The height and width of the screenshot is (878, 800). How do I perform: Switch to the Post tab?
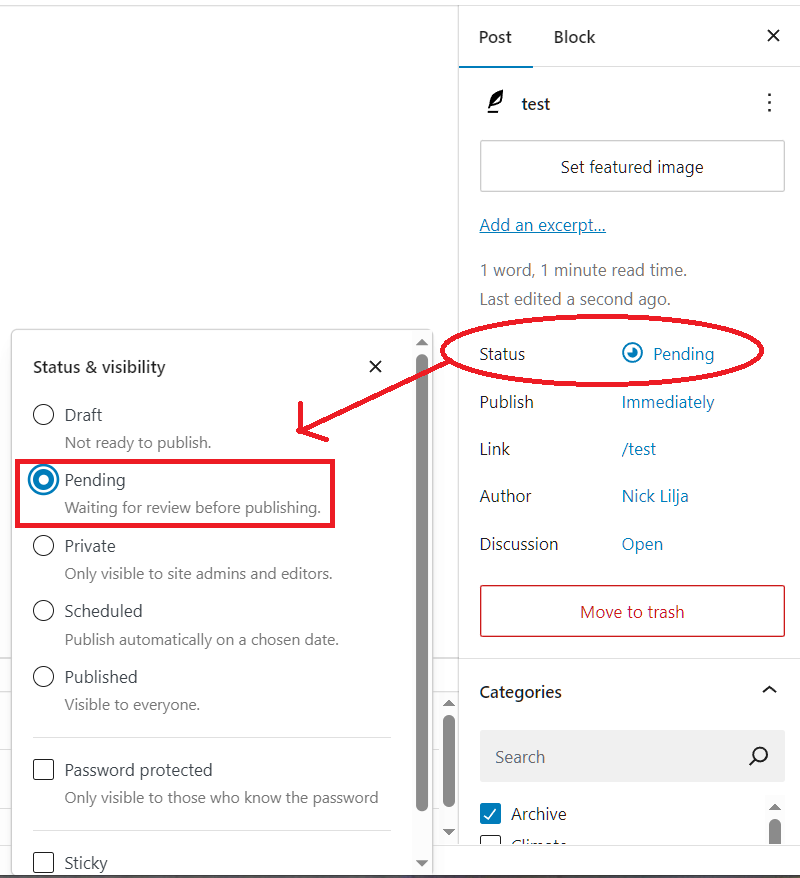495,37
